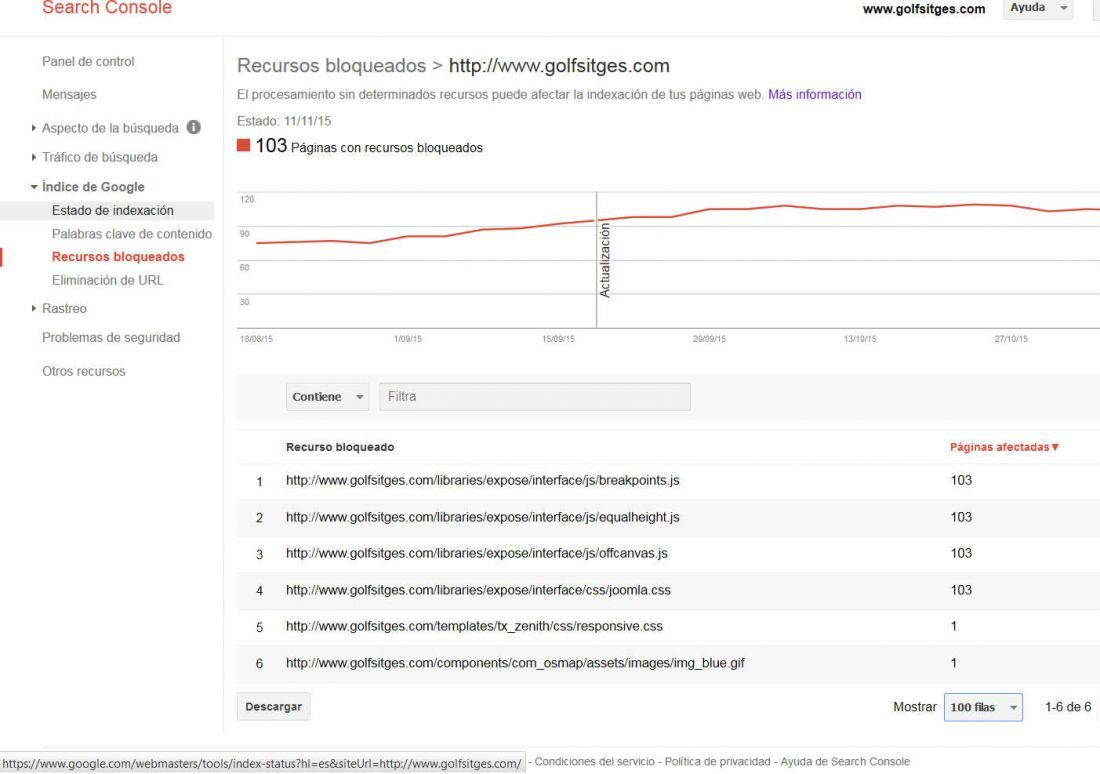Open Otros recursos
The height and width of the screenshot is (774, 1100).
click(83, 371)
